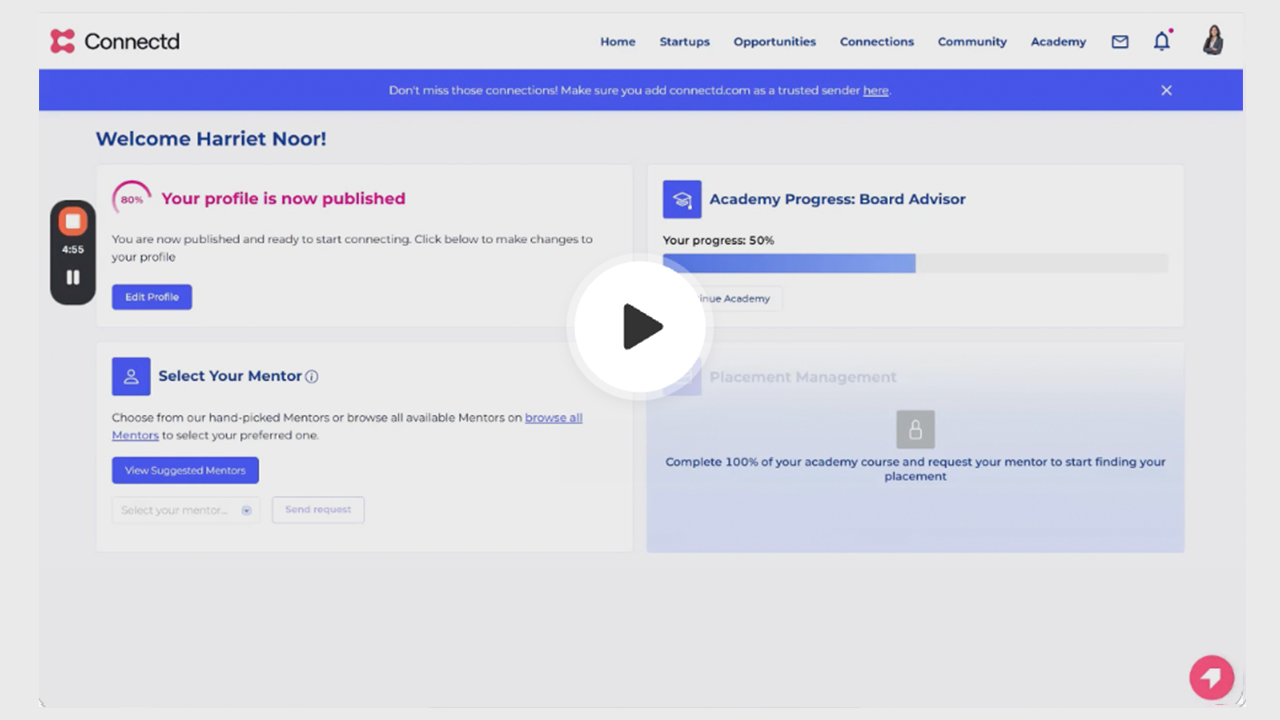
Task: Open the Opportunities menu item
Action: pos(775,42)
